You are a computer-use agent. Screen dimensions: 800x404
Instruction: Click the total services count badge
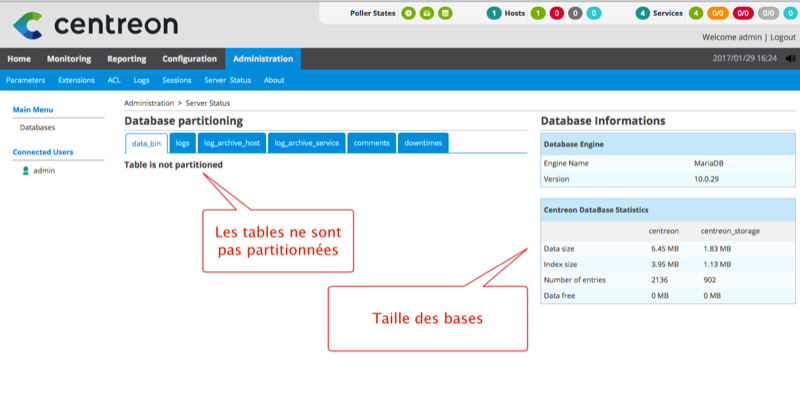tap(644, 13)
